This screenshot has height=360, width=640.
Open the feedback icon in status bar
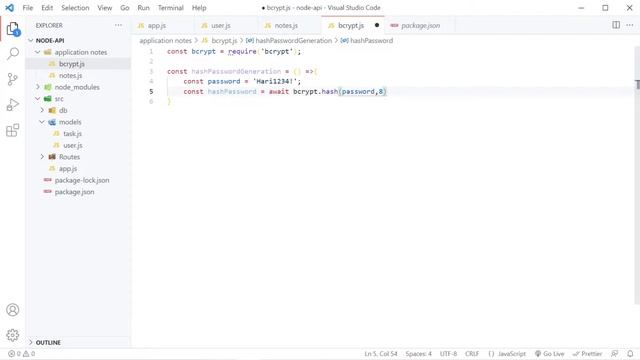tap(614, 354)
